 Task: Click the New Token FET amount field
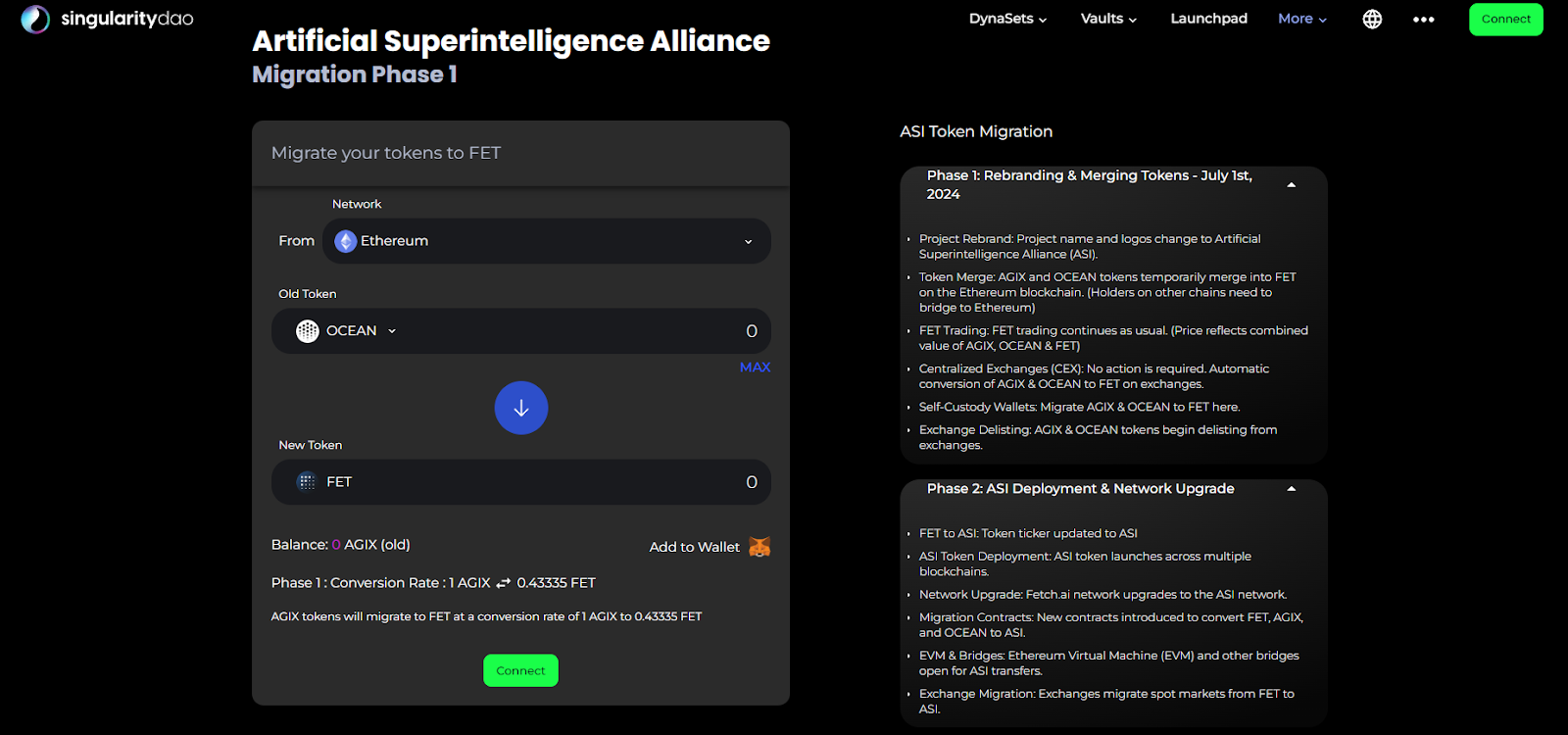(521, 482)
